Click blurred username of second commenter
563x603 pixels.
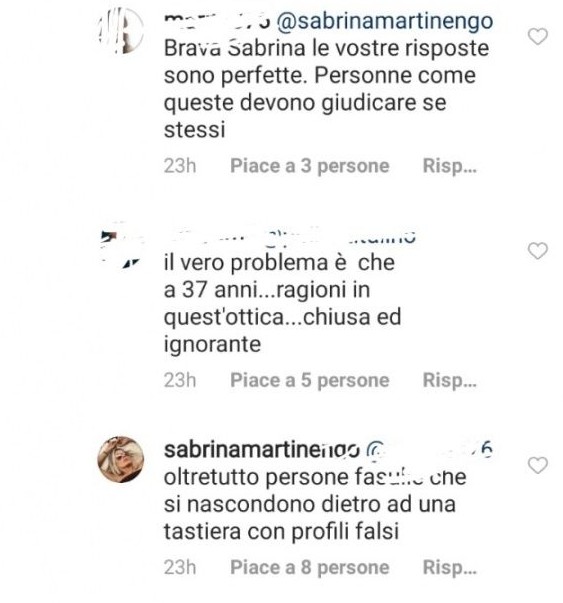point(290,236)
